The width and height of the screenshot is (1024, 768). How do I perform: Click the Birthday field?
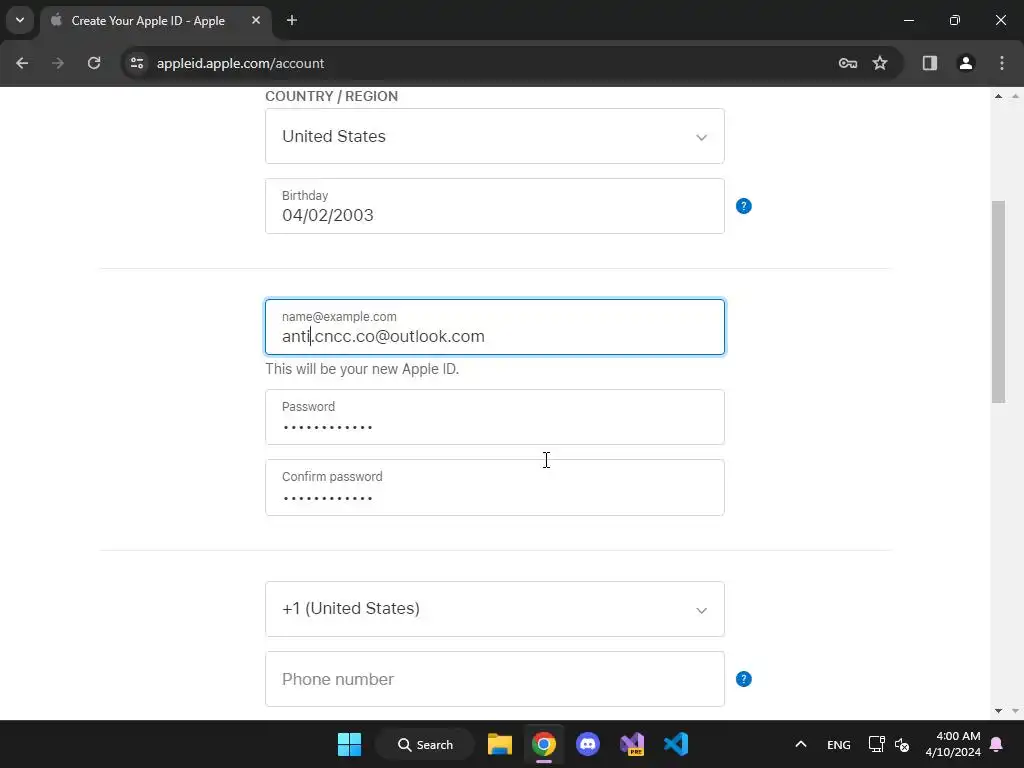(x=495, y=206)
